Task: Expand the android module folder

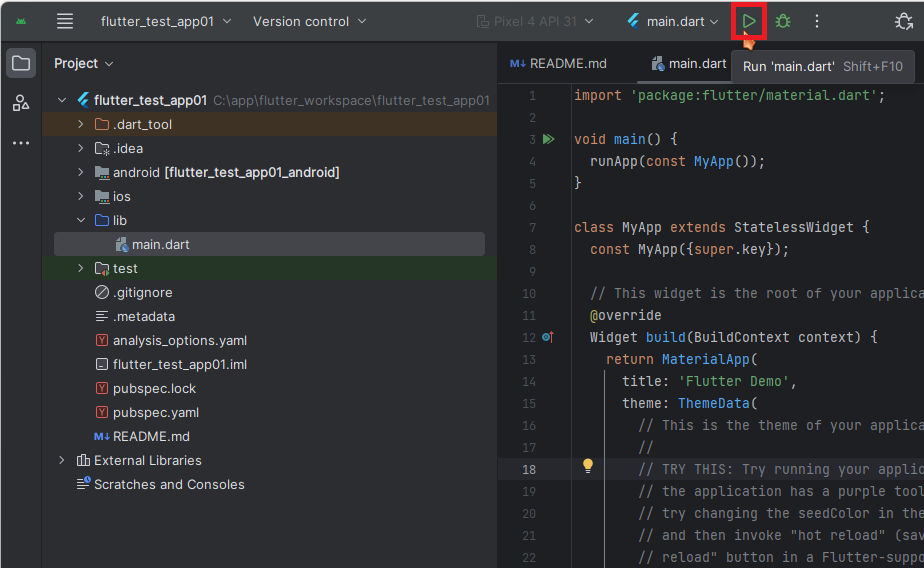Action: (x=81, y=172)
